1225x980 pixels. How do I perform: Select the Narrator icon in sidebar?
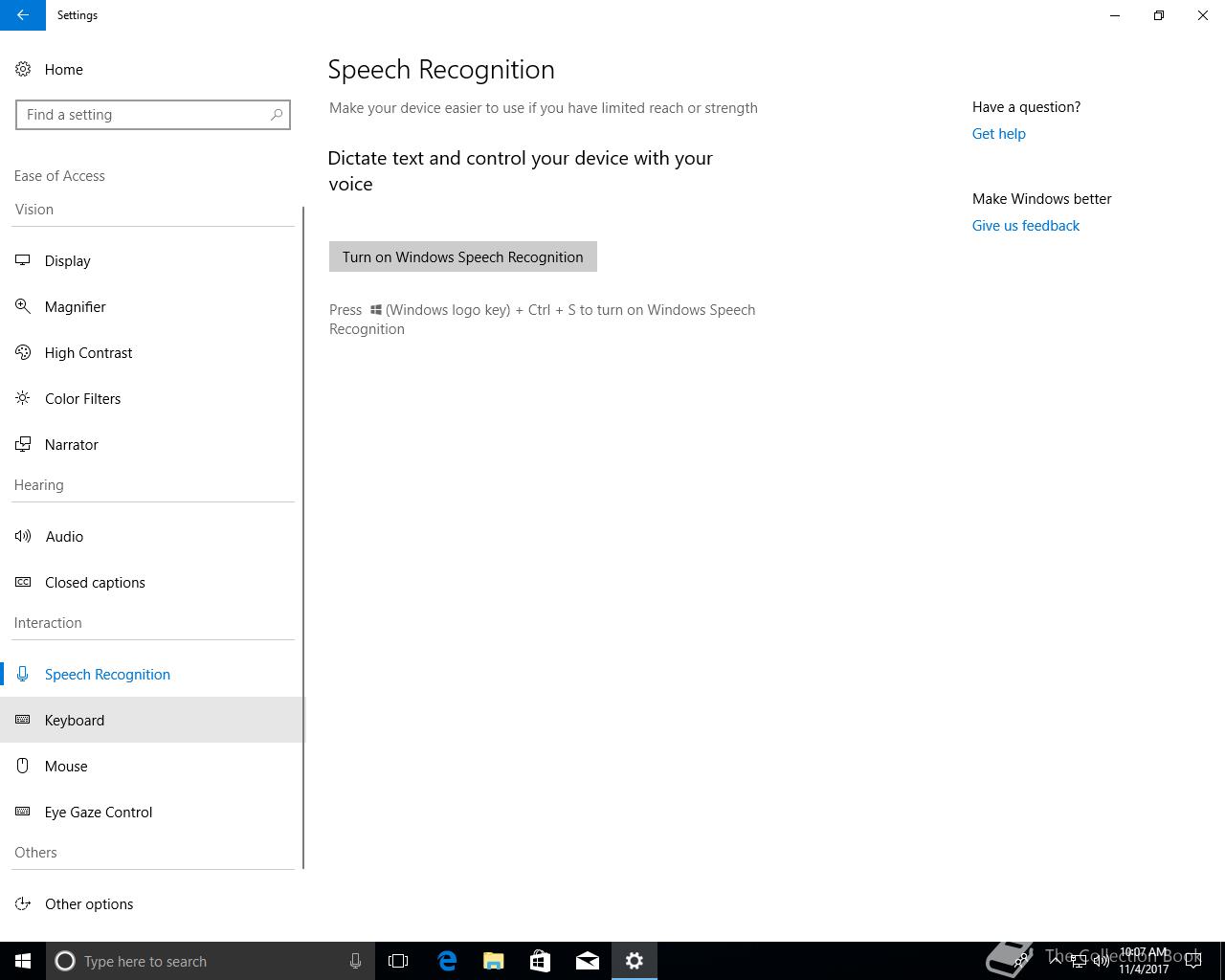point(23,444)
